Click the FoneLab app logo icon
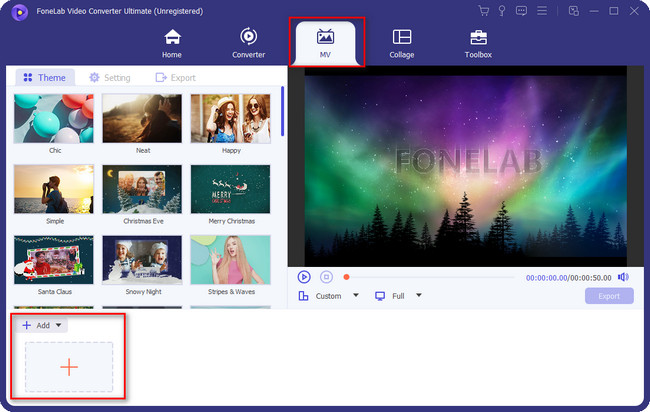Image resolution: width=650 pixels, height=412 pixels. (19, 12)
